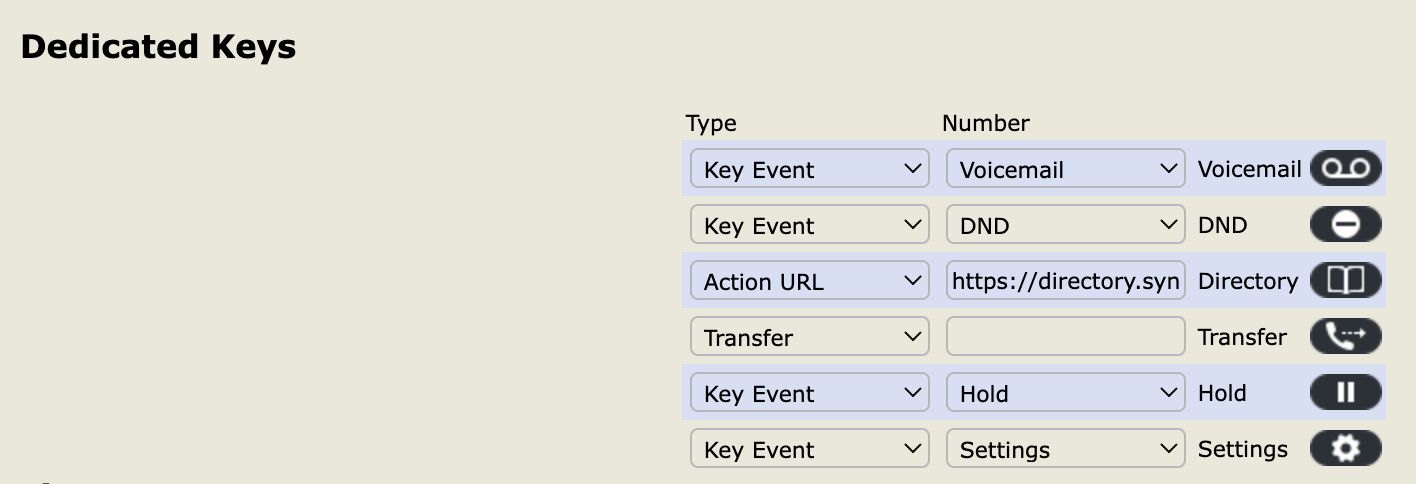This screenshot has width=1416, height=484.
Task: Expand the Transfer type dropdown
Action: [809, 338]
